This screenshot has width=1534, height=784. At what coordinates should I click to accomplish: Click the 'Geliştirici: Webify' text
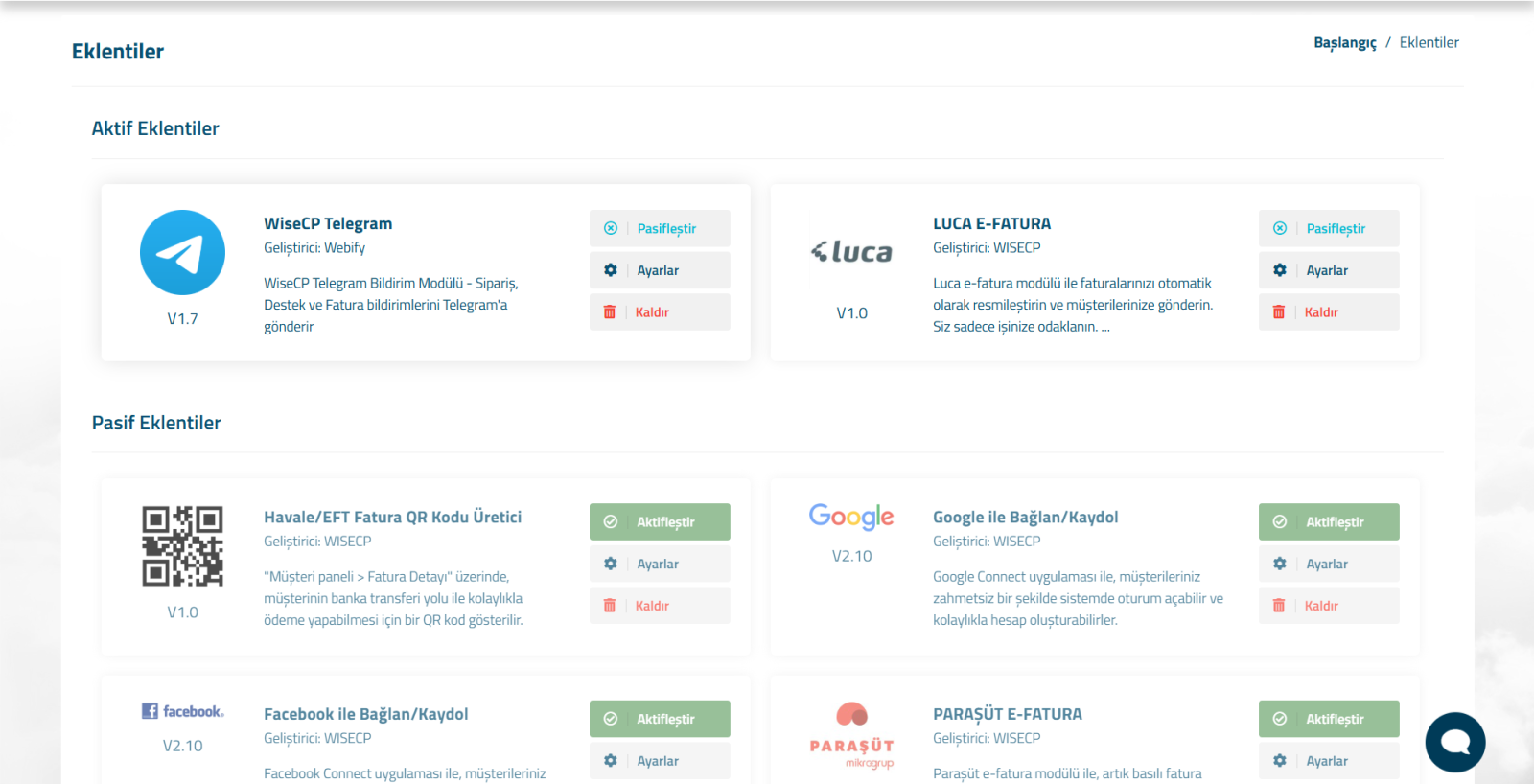point(314,248)
